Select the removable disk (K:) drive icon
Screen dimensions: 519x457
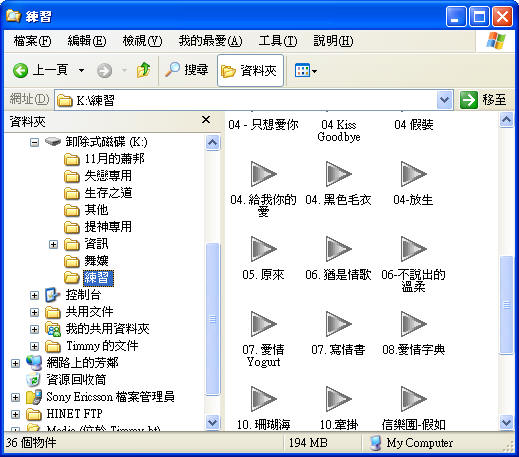[53, 141]
